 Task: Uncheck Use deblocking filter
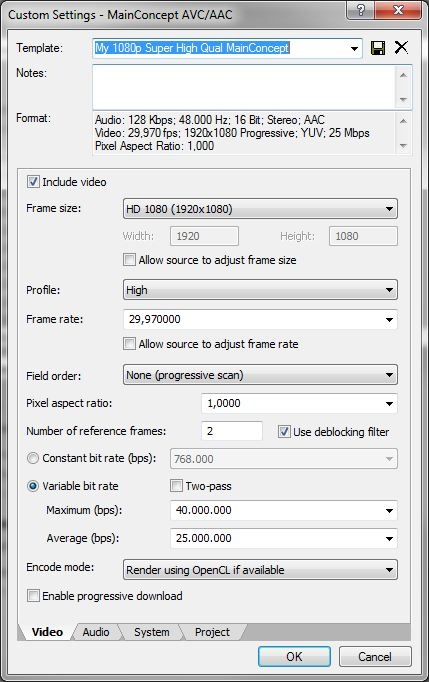(x=284, y=432)
